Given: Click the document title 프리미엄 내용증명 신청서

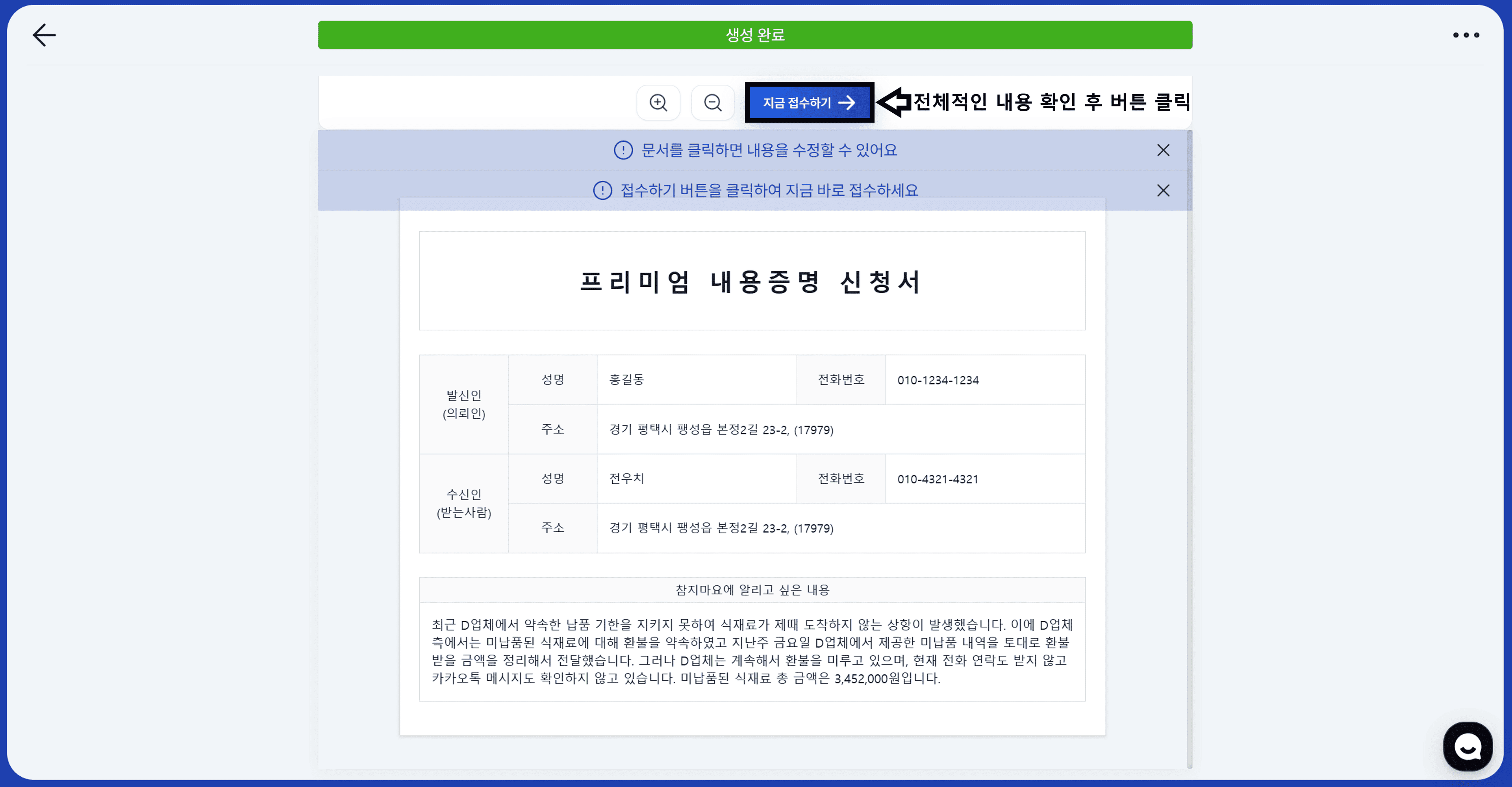Looking at the screenshot, I should click(753, 281).
